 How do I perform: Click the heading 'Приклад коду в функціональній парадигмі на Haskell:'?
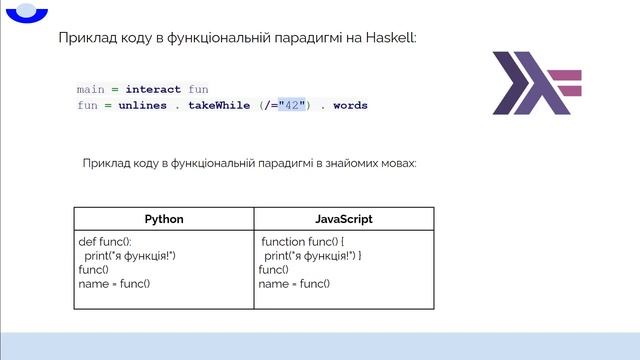pos(237,38)
